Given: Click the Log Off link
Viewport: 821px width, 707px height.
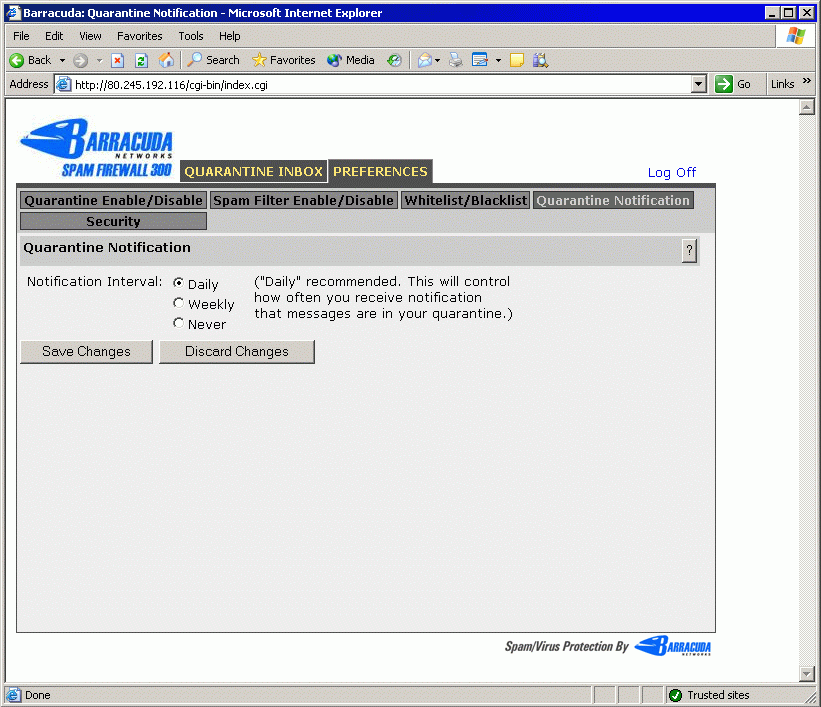Looking at the screenshot, I should click(x=671, y=172).
